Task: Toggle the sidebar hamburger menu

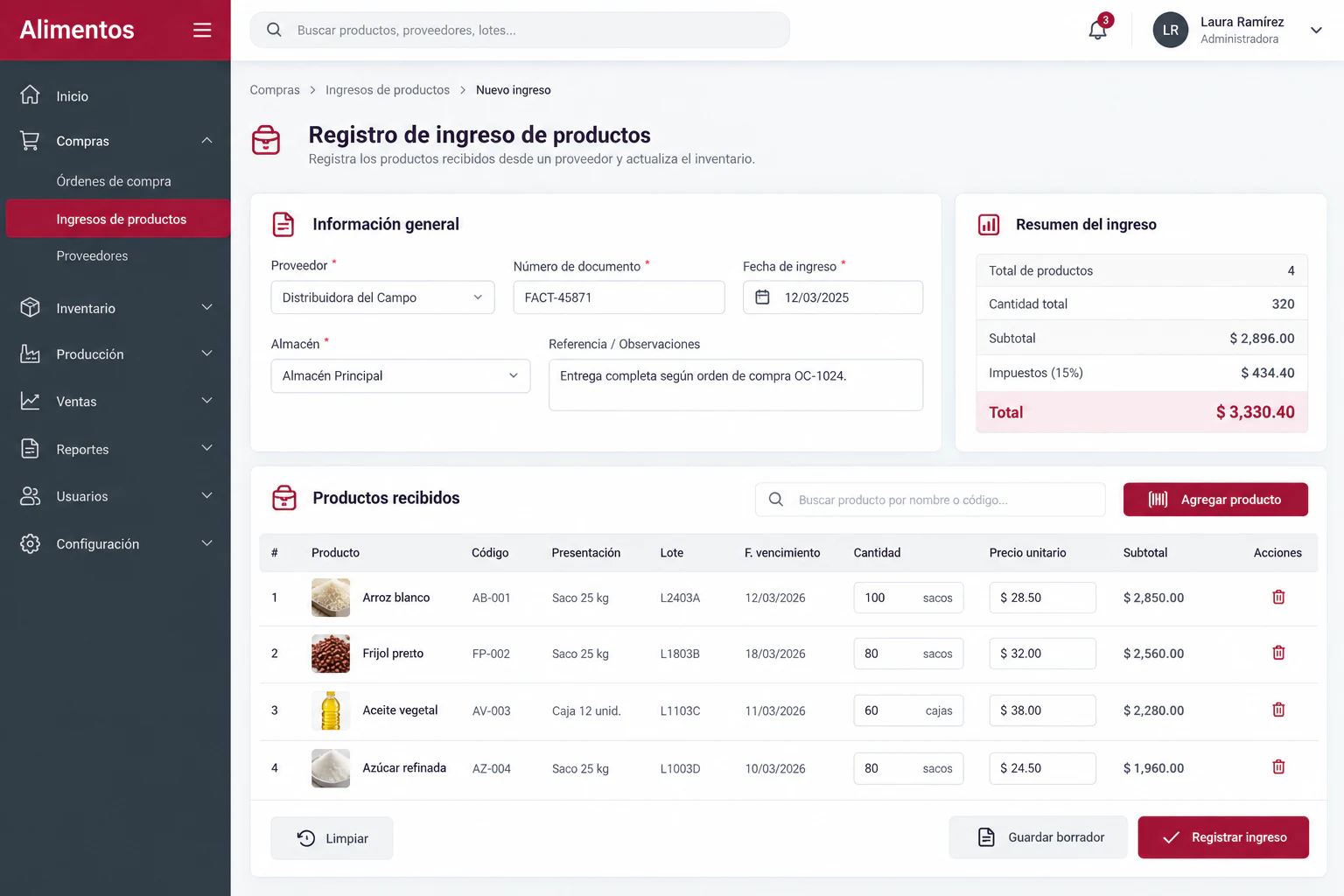Action: pos(202,30)
